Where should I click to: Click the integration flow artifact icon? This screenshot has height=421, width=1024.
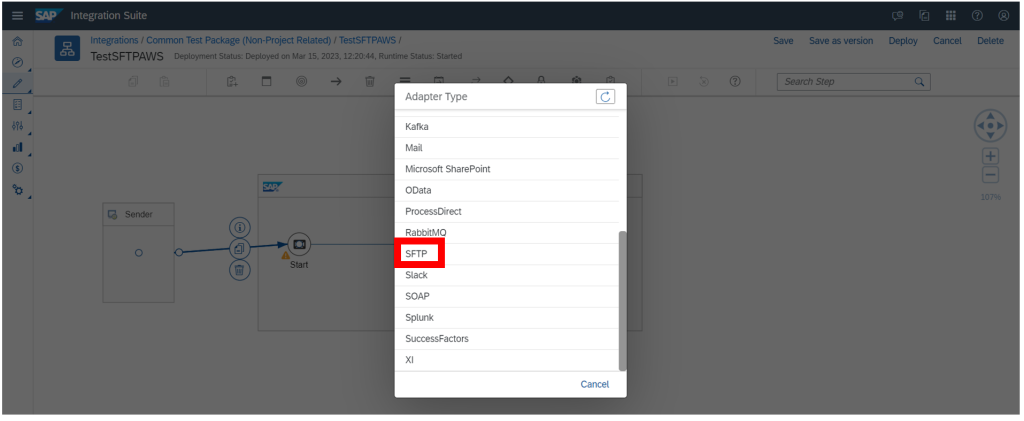click(x=67, y=49)
